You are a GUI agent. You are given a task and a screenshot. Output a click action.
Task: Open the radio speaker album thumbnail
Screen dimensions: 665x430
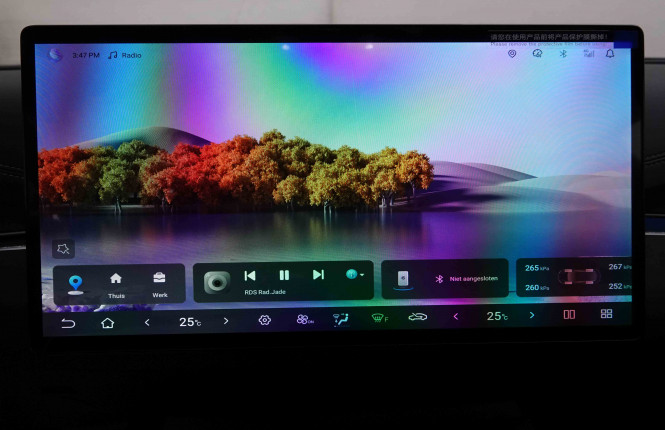coord(217,282)
